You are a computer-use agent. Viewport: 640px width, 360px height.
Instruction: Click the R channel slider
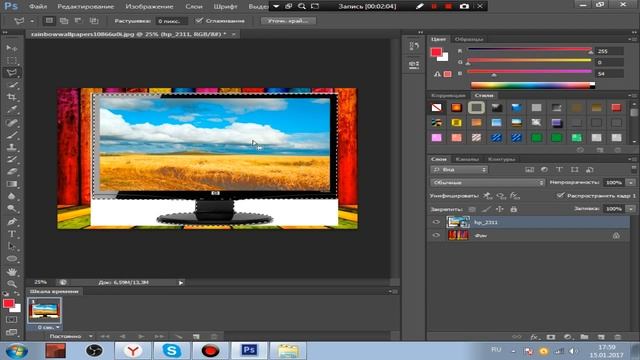pos(529,50)
